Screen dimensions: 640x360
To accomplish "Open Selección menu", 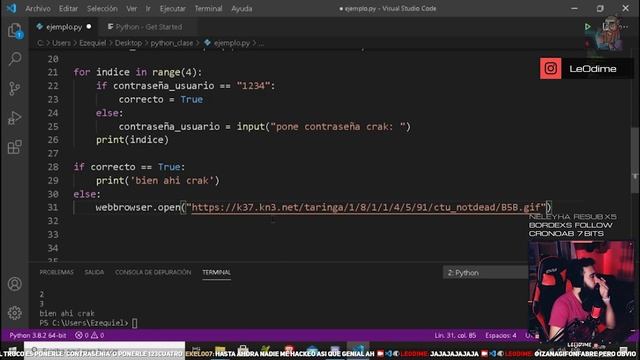I will point(102,9).
